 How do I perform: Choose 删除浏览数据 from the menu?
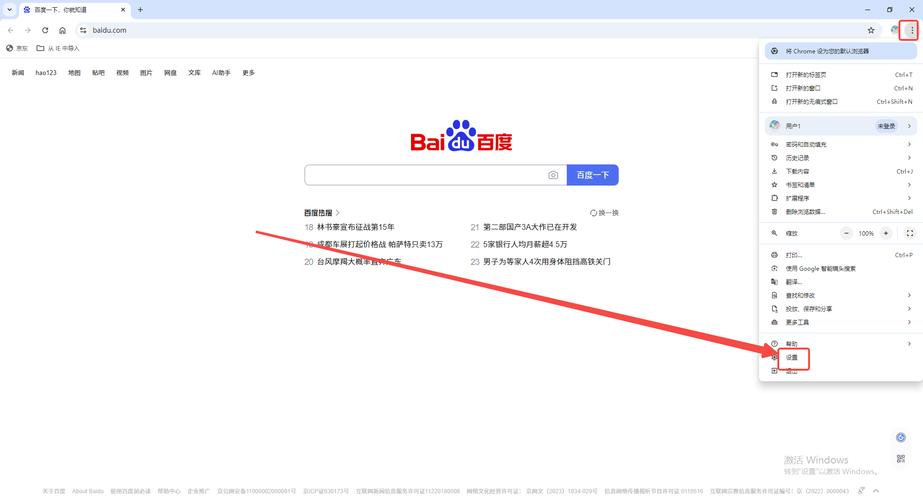coord(841,212)
